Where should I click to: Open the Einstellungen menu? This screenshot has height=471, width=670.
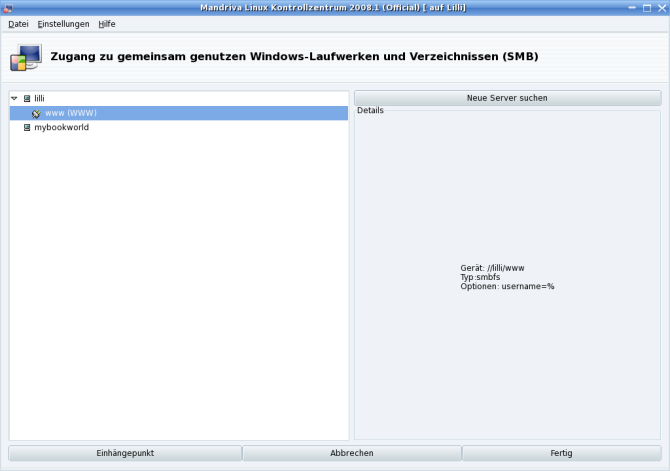tap(63, 23)
